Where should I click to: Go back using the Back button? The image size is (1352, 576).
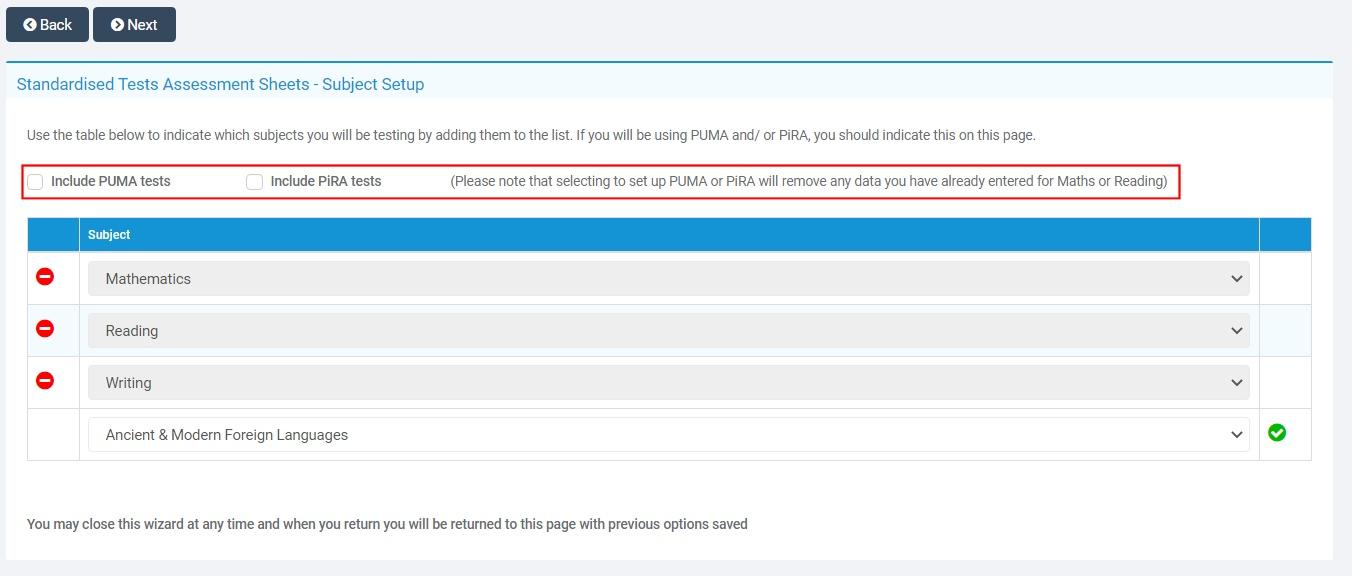47,25
